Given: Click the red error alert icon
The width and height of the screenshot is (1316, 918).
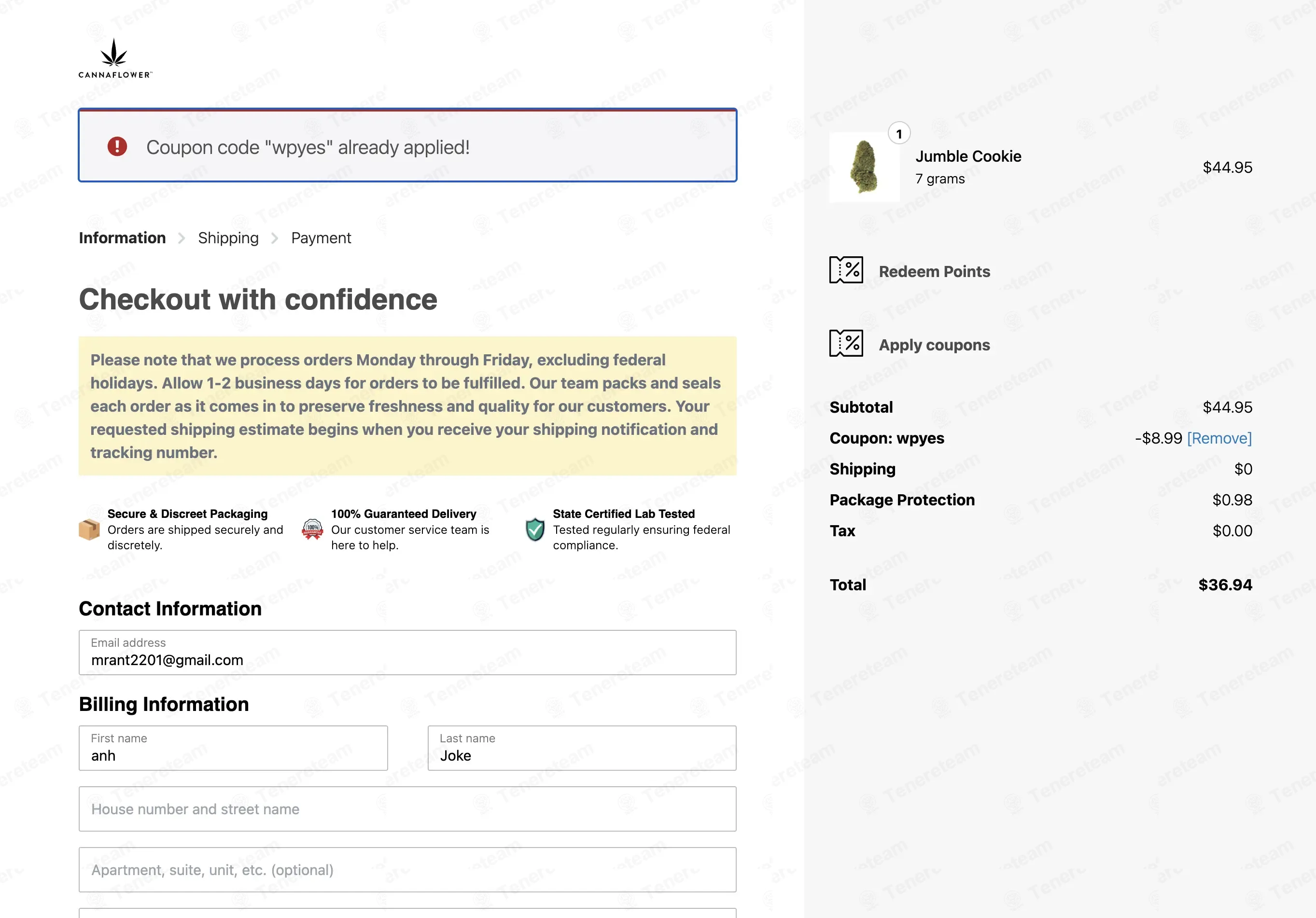Looking at the screenshot, I should (x=117, y=147).
